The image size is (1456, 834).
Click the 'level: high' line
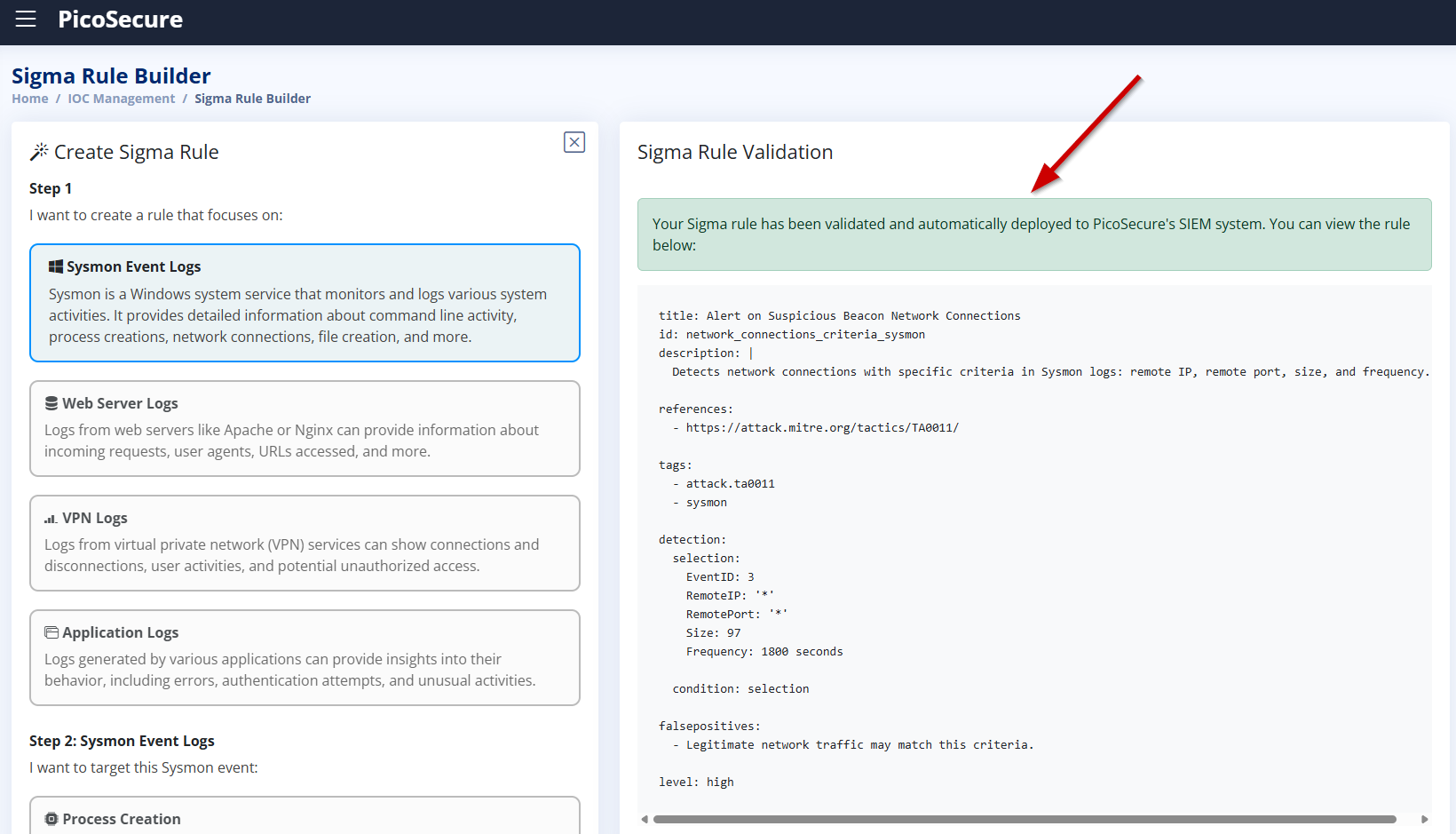click(x=696, y=782)
